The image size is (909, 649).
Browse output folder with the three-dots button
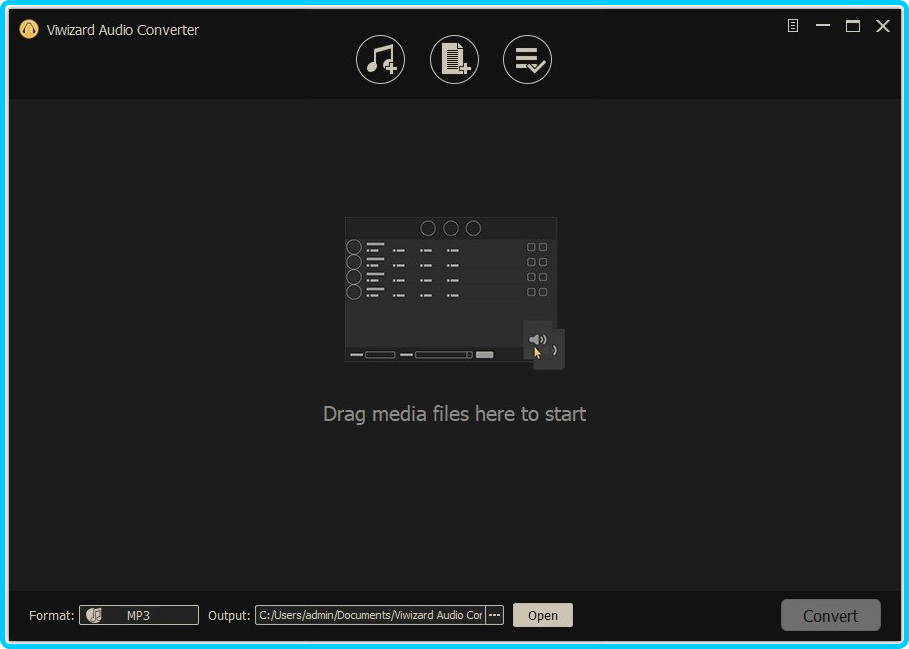coord(495,615)
